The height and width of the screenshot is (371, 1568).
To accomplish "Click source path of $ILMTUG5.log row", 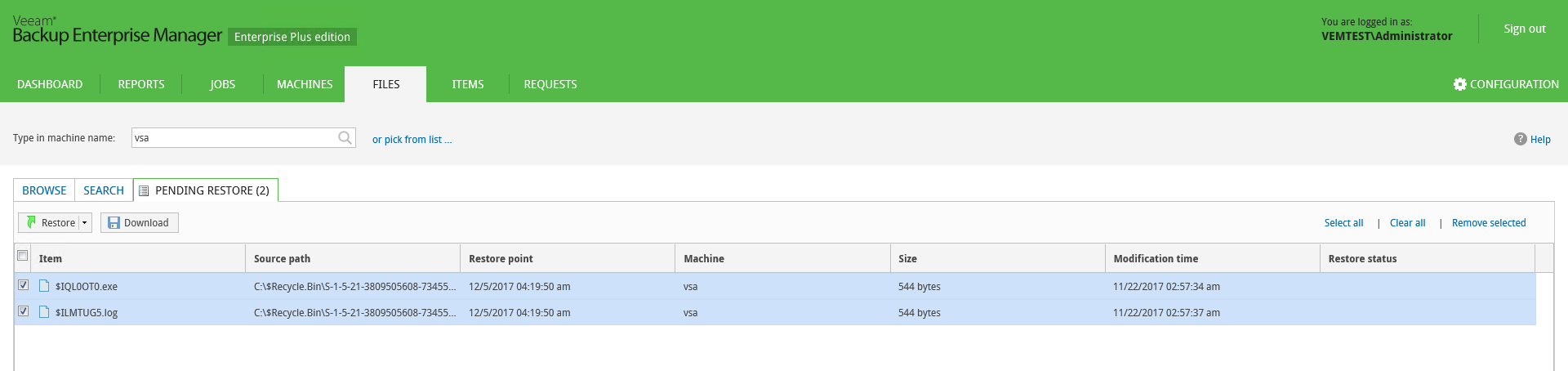I will (354, 313).
